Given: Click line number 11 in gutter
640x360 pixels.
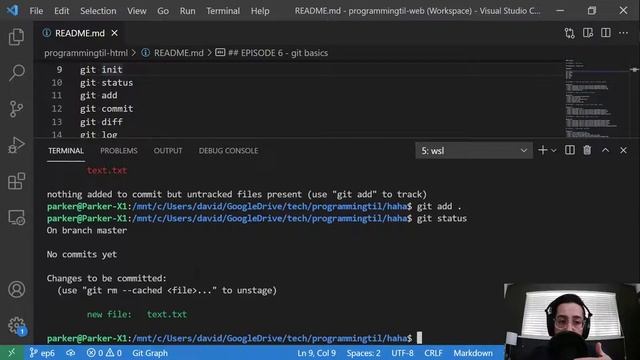Looking at the screenshot, I should coord(57,96).
